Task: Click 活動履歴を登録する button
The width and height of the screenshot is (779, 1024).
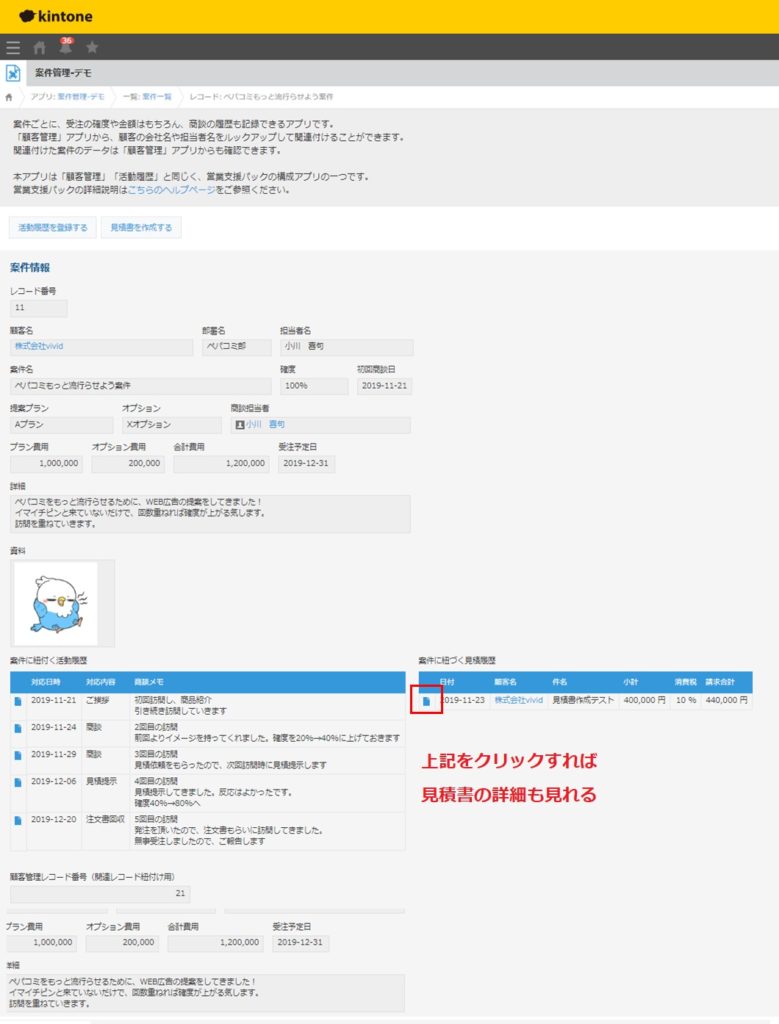Action: [x=53, y=227]
